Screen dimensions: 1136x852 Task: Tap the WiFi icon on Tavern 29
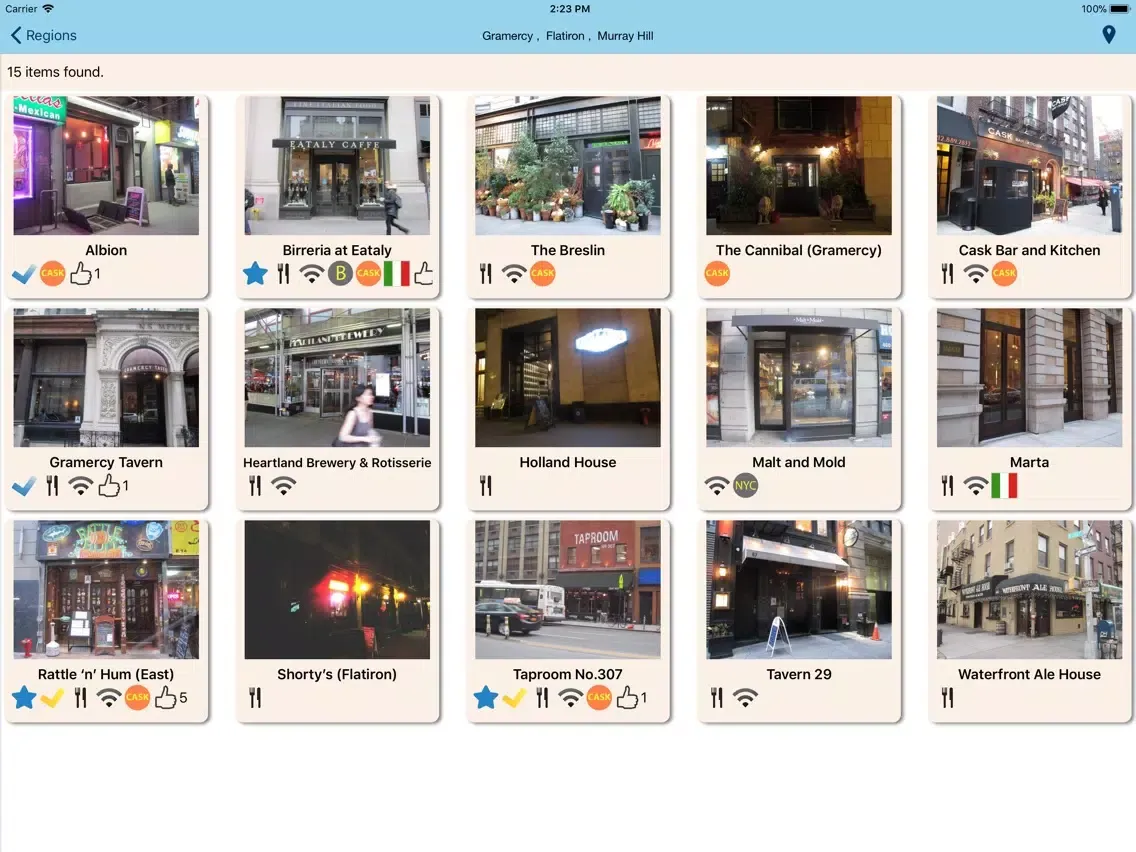click(746, 698)
